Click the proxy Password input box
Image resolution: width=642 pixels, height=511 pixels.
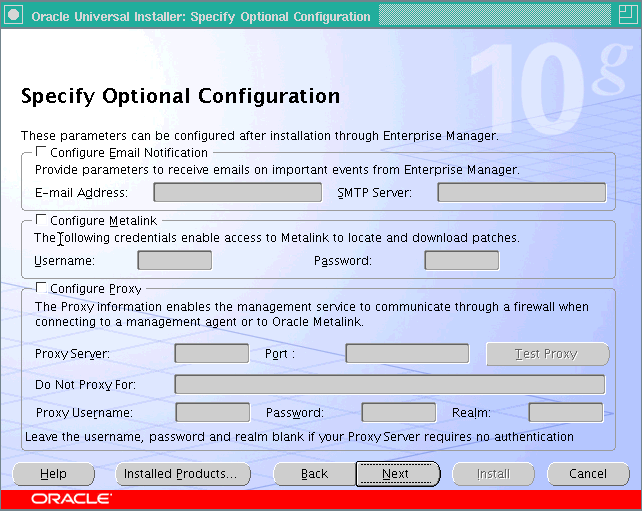click(398, 413)
